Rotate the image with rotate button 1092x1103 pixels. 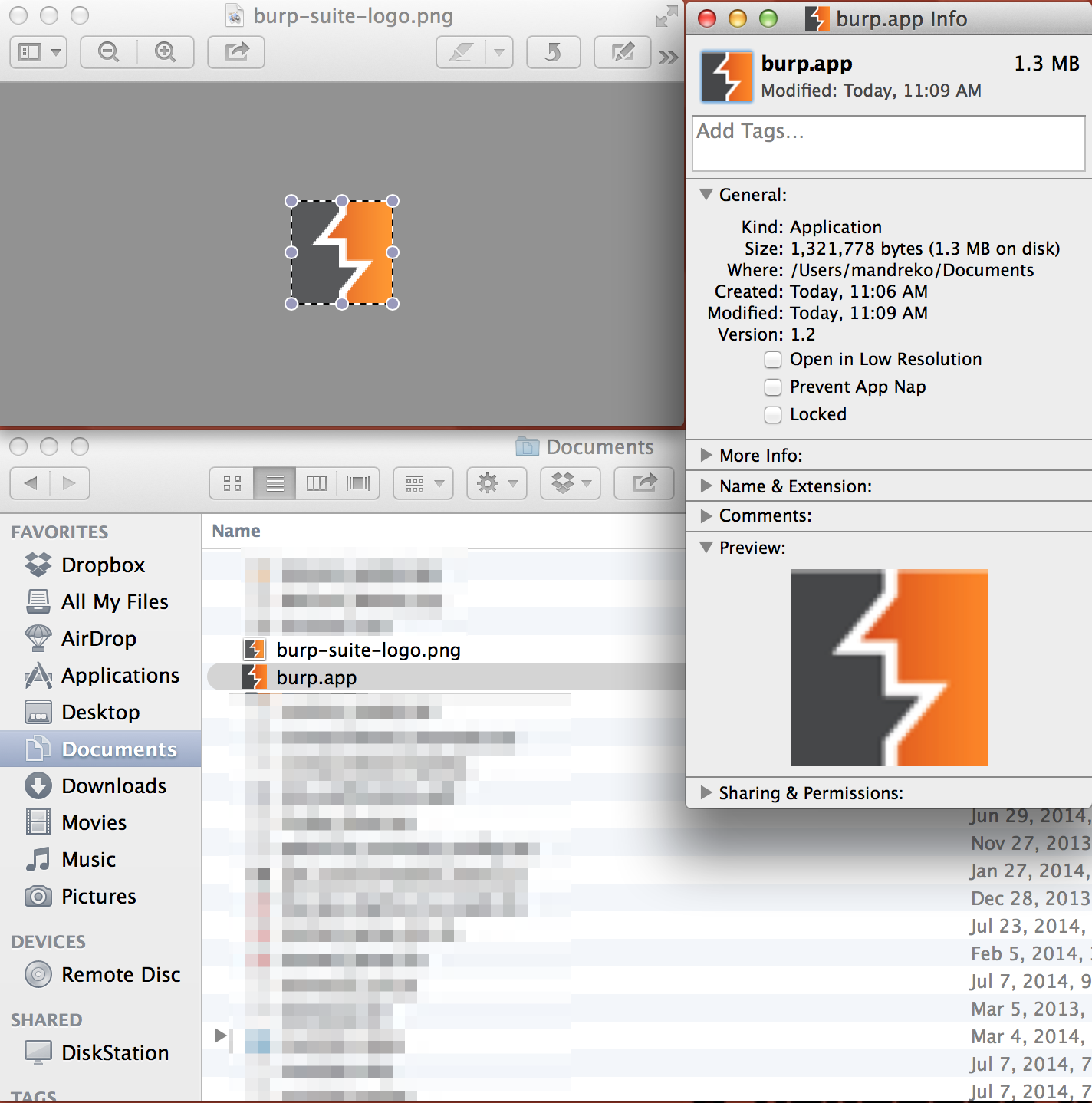[x=553, y=52]
